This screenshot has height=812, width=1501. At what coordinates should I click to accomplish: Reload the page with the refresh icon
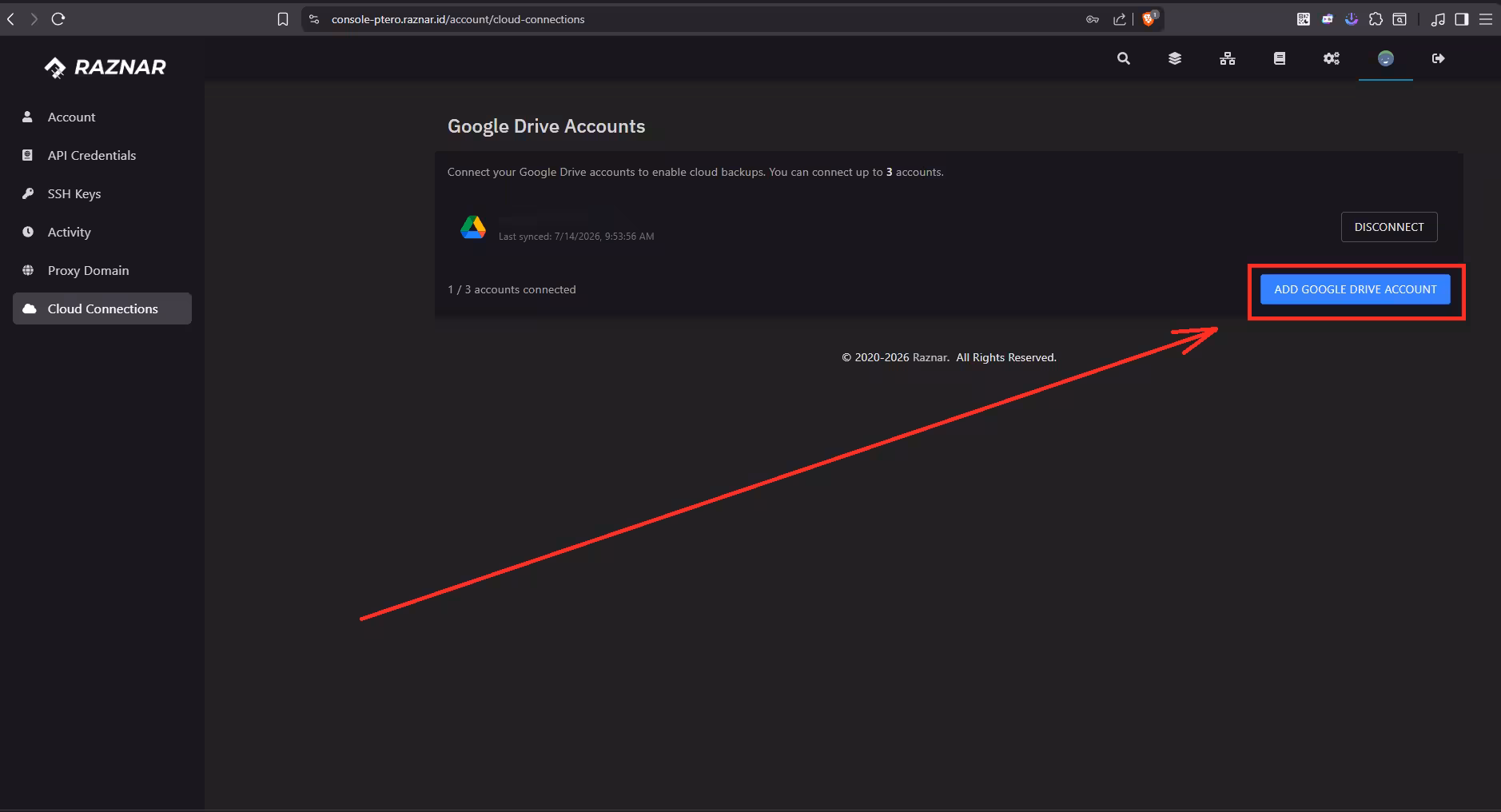point(58,19)
